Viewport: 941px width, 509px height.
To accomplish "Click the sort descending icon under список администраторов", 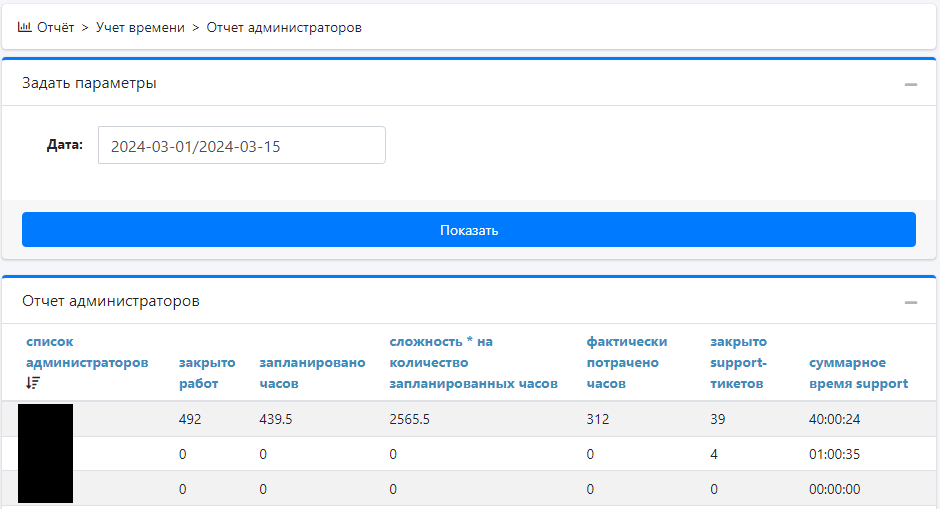I will [33, 382].
